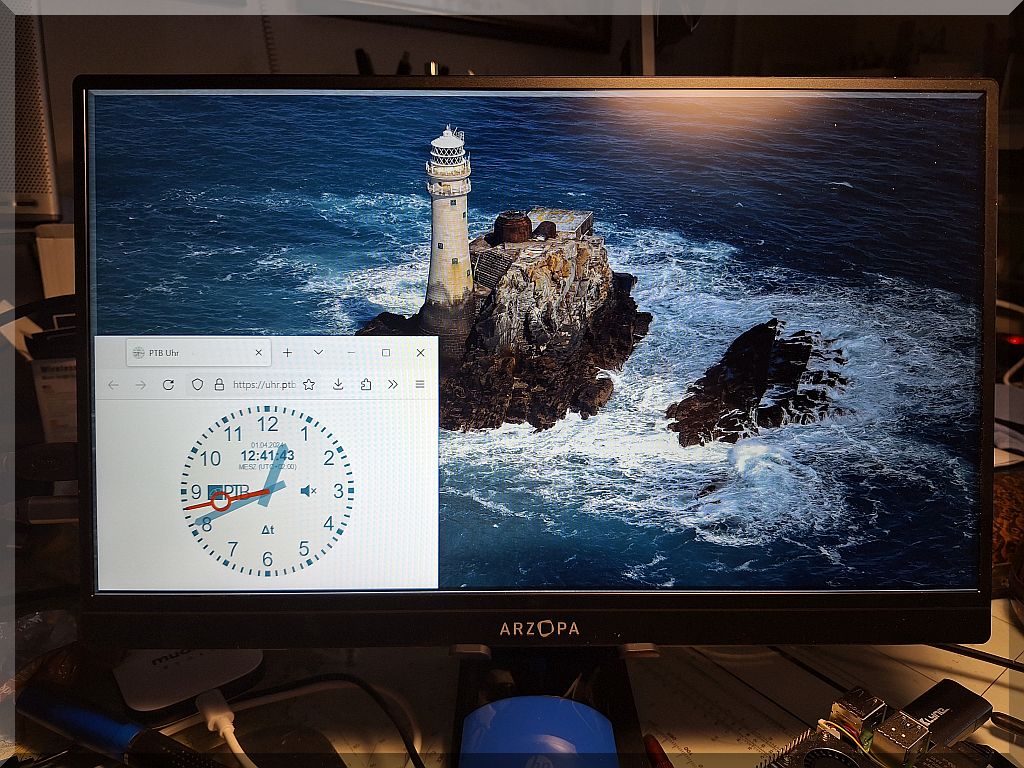Image resolution: width=1024 pixels, height=768 pixels.
Task: Open a new tab with plus button
Action: pos(287,353)
